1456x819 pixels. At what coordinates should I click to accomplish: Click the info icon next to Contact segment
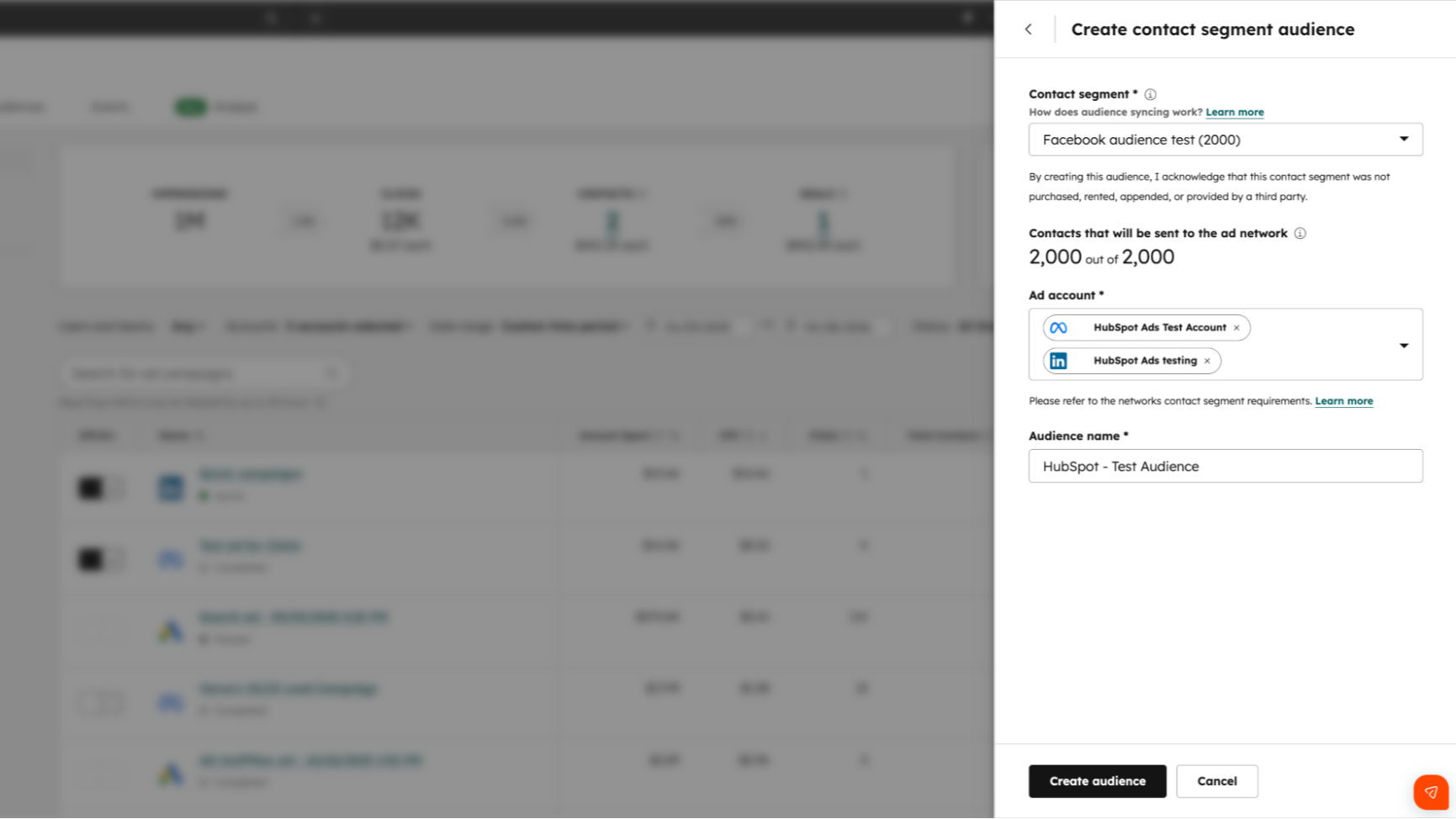1150,94
